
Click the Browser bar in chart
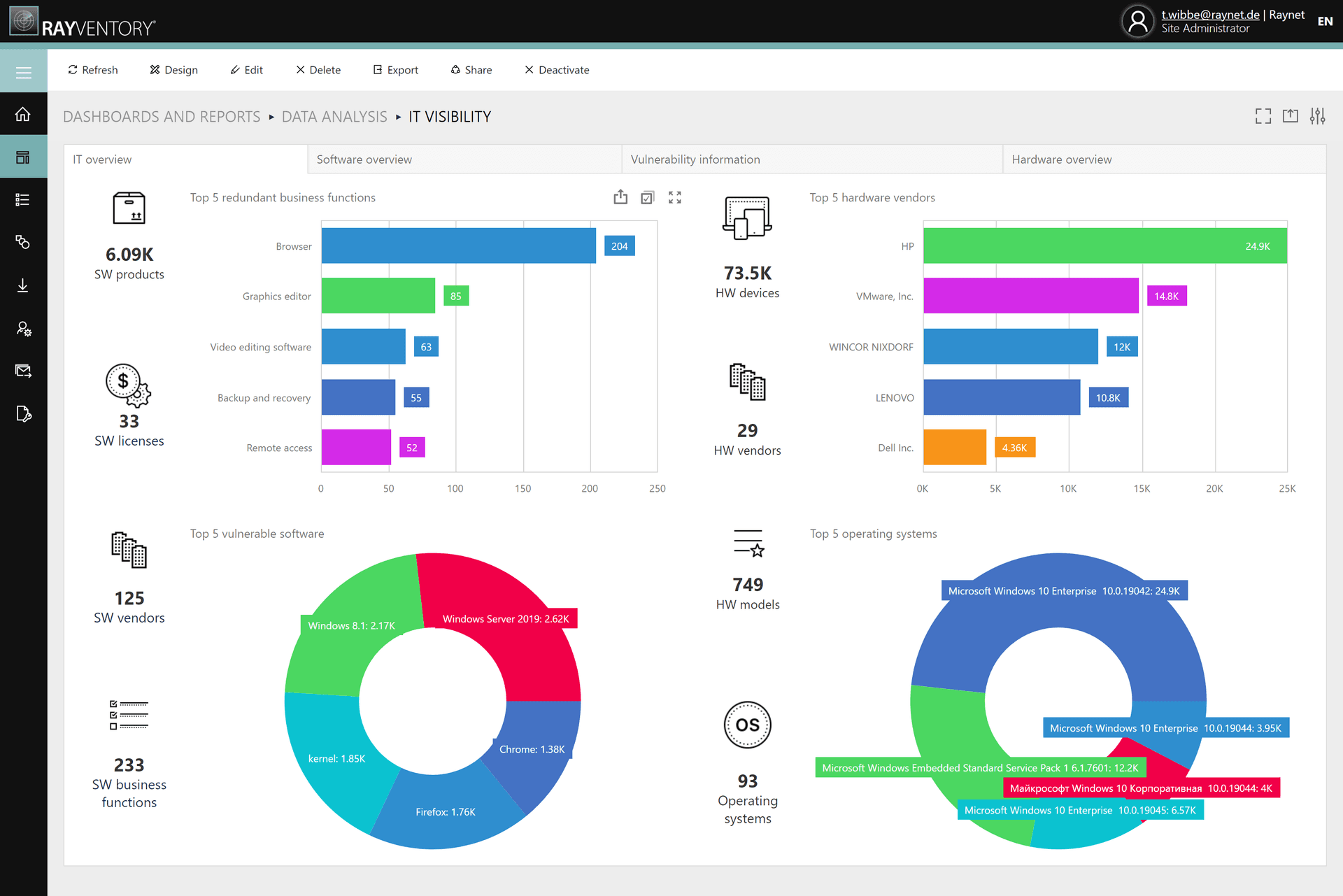(x=459, y=246)
